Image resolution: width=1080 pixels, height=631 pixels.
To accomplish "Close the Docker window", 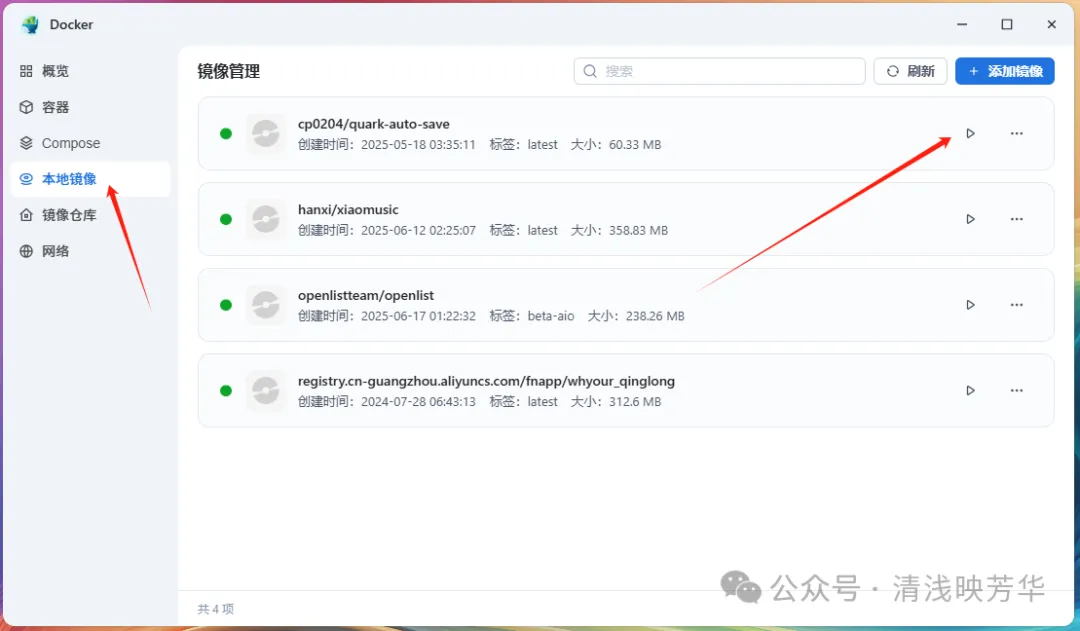I will tap(1052, 24).
